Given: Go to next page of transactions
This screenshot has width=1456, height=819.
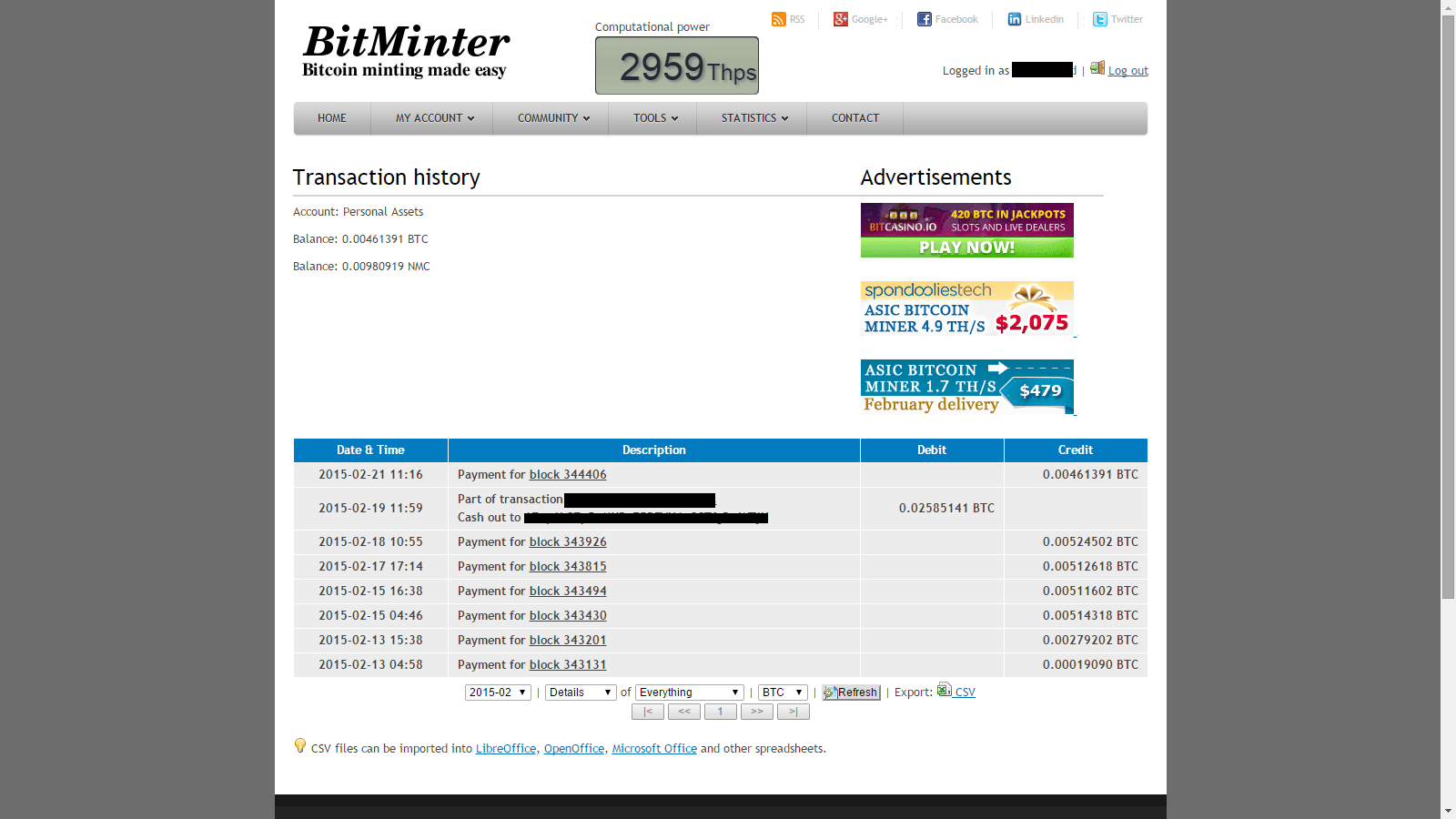Looking at the screenshot, I should [757, 712].
